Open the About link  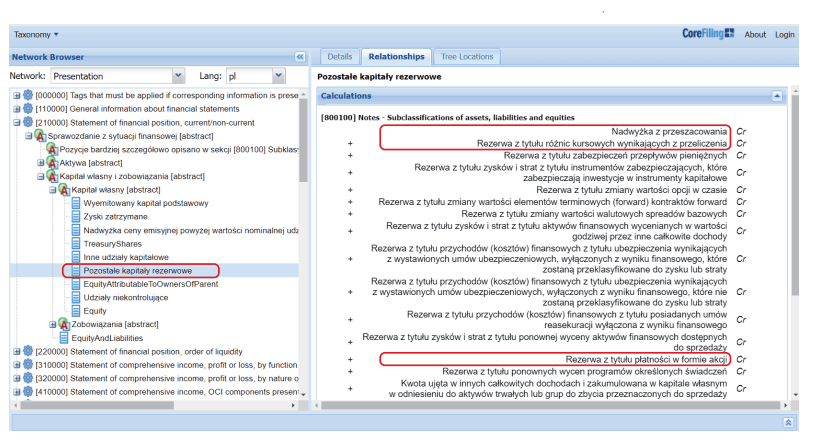(755, 34)
